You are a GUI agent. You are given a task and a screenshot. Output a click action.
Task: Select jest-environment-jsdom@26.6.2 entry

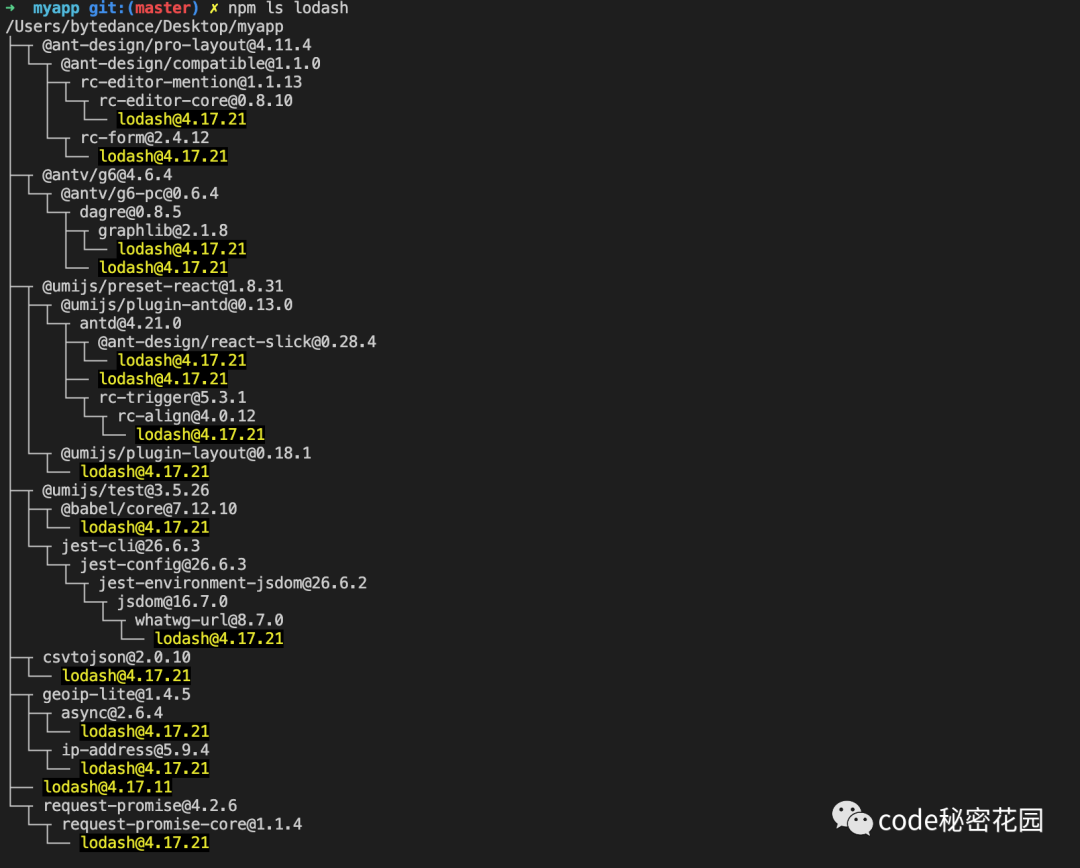[x=232, y=583]
